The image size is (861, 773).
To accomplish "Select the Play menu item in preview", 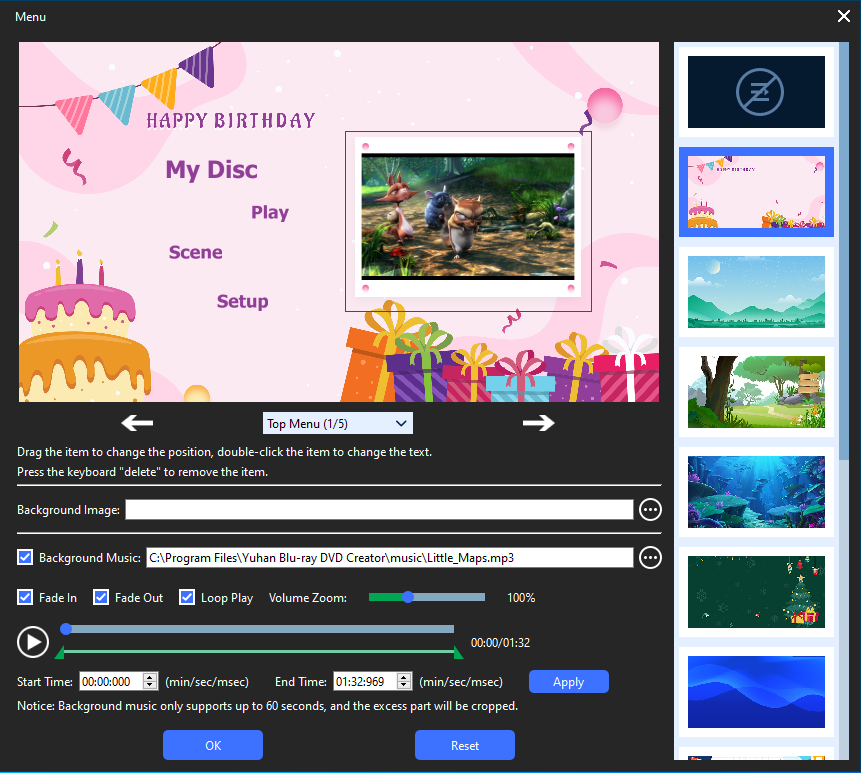I will click(270, 212).
